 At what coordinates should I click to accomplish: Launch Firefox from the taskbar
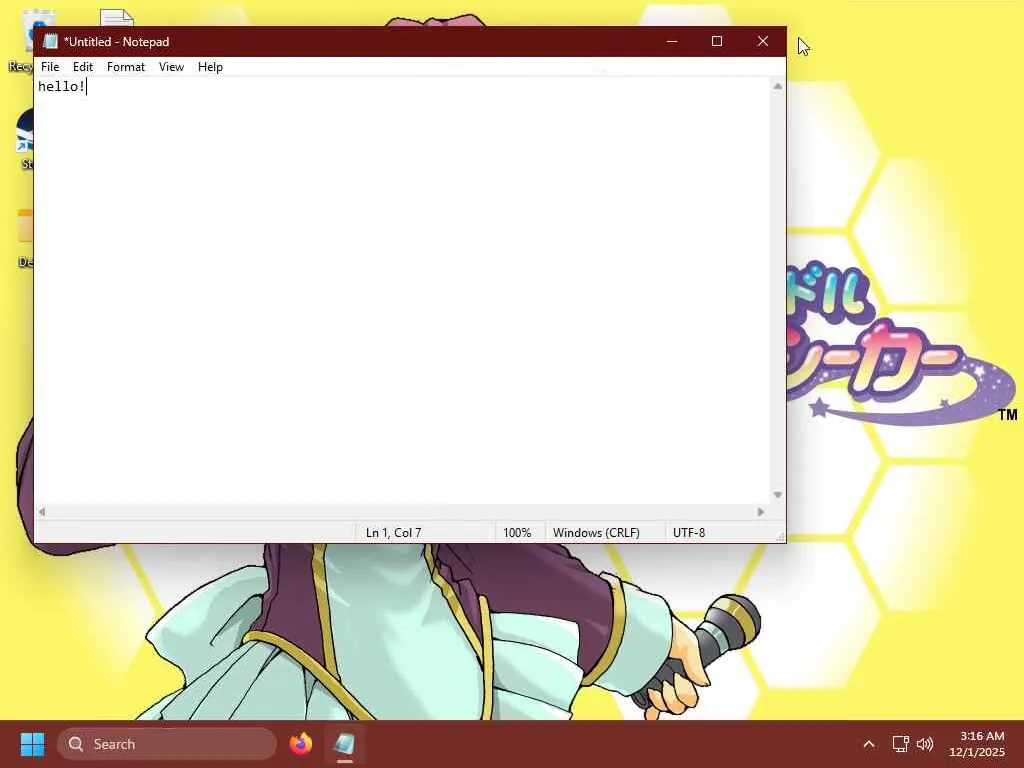click(x=301, y=744)
